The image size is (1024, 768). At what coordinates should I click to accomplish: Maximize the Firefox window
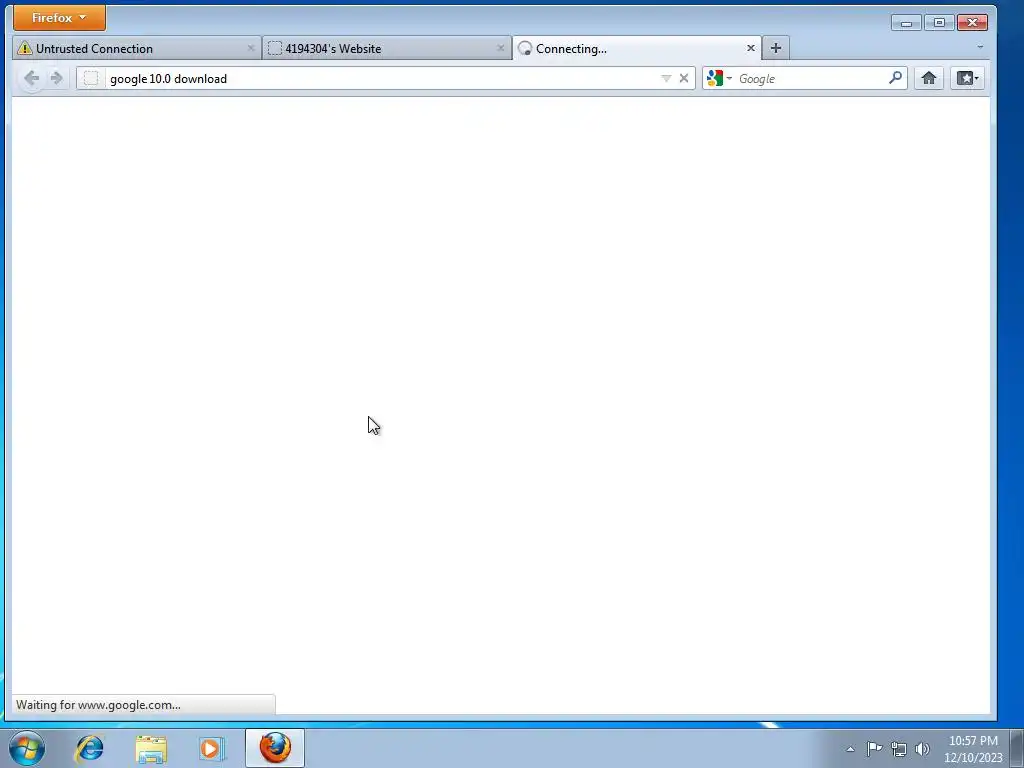(x=939, y=23)
